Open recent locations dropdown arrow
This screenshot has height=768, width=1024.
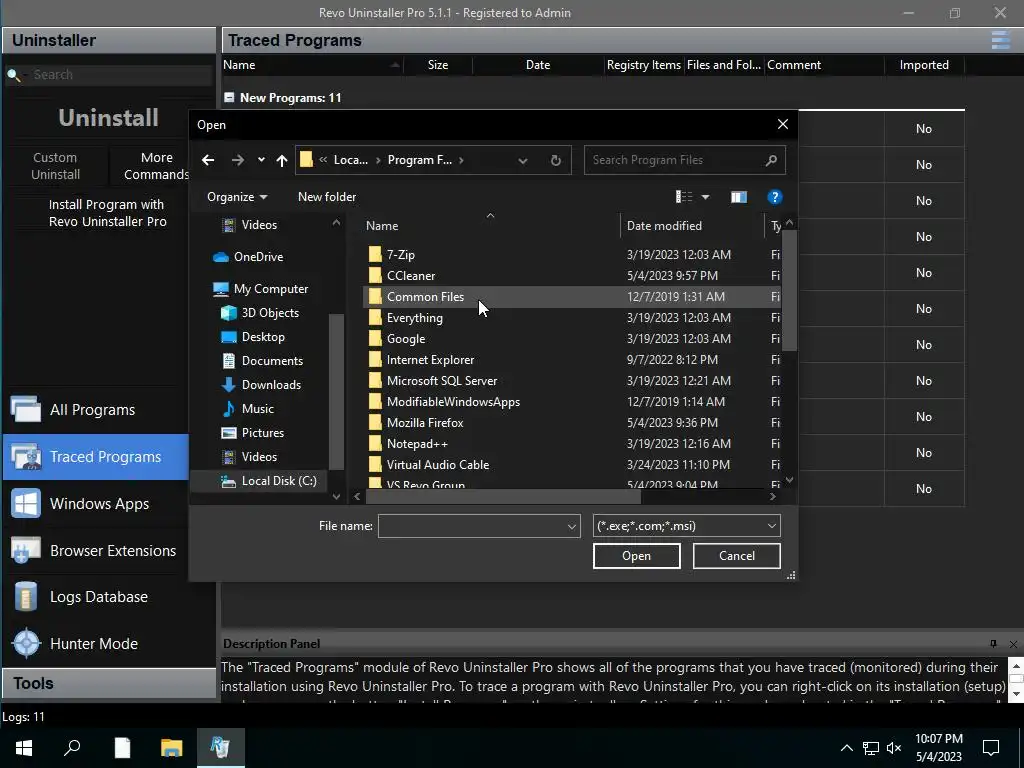(x=261, y=160)
